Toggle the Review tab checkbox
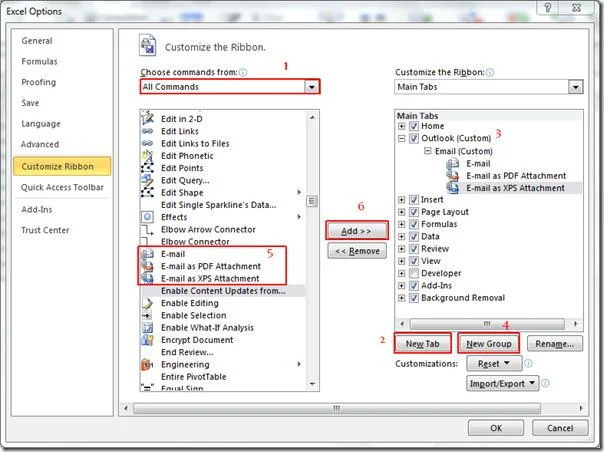The width and height of the screenshot is (604, 452). click(414, 249)
